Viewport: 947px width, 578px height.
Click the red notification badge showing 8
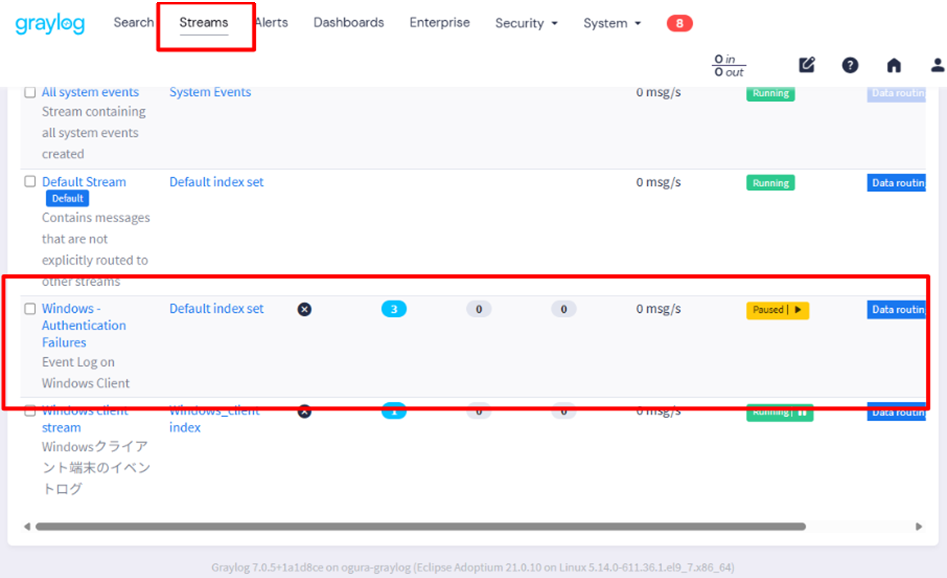tap(679, 23)
